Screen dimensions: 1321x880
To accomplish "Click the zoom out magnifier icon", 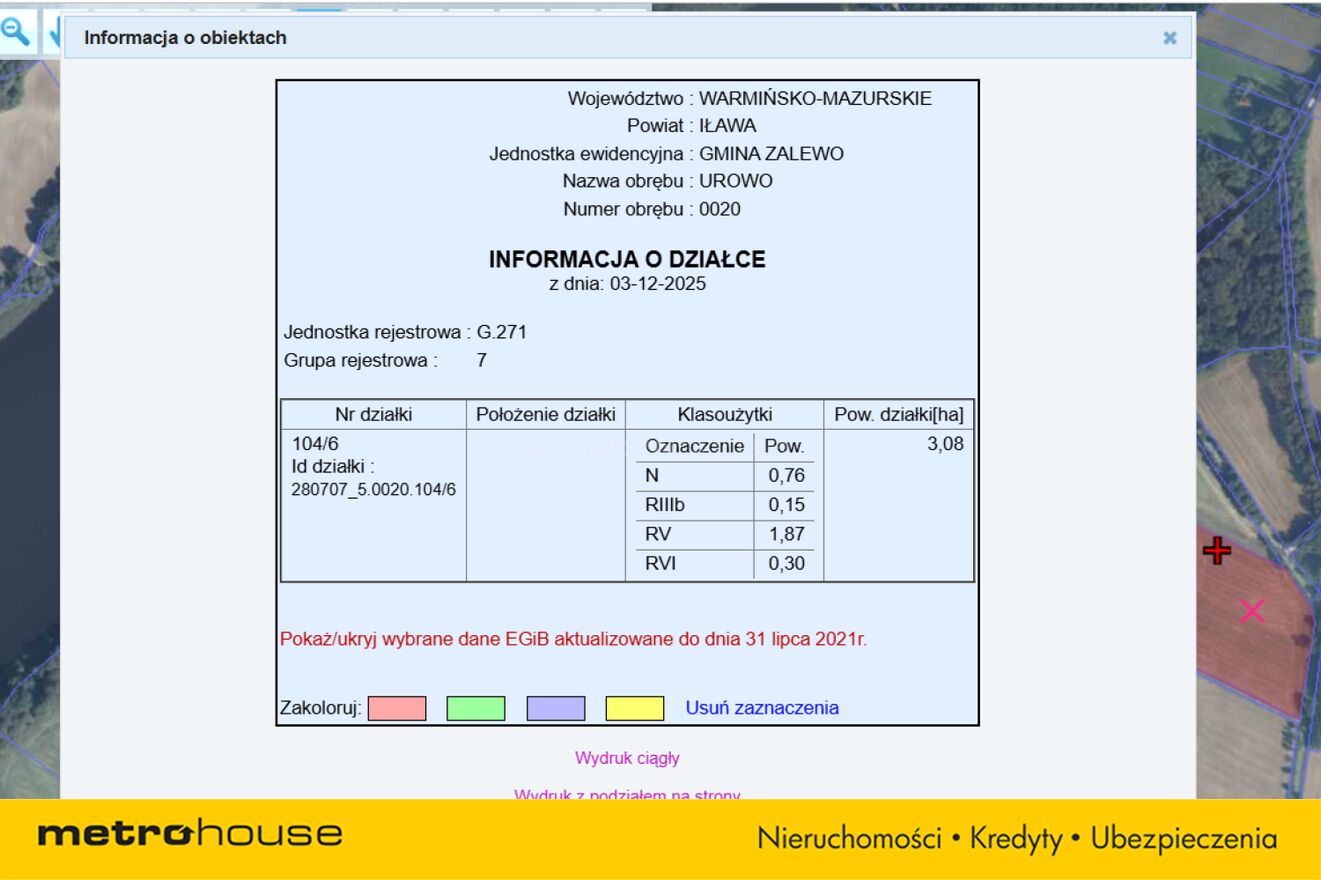I will (16, 32).
